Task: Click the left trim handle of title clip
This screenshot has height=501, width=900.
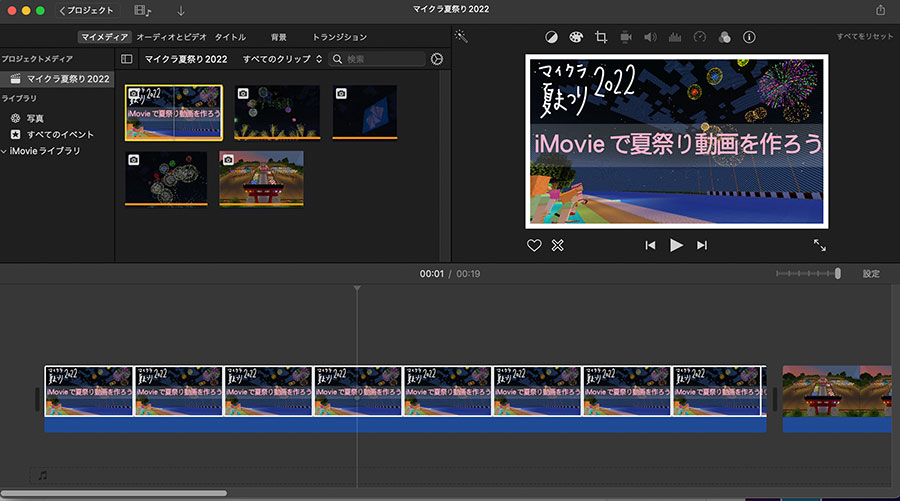Action: [x=38, y=399]
